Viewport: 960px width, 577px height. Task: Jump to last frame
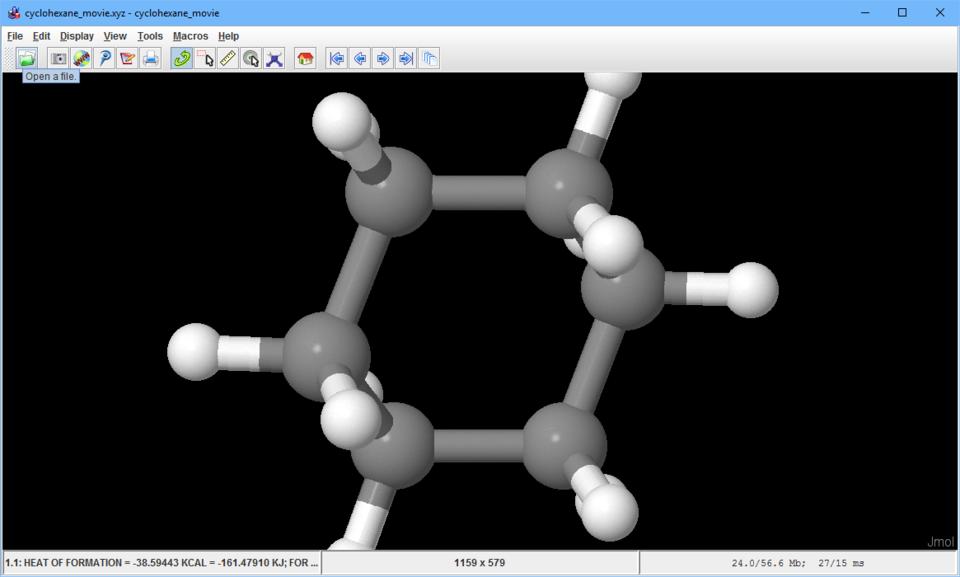tap(406, 59)
